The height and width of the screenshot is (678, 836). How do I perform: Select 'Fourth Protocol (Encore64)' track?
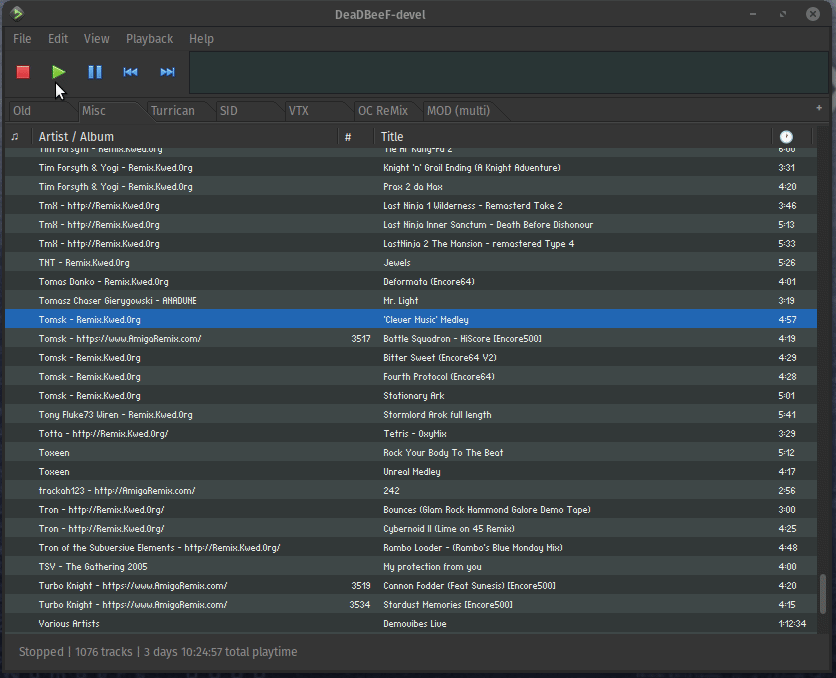coord(411,376)
